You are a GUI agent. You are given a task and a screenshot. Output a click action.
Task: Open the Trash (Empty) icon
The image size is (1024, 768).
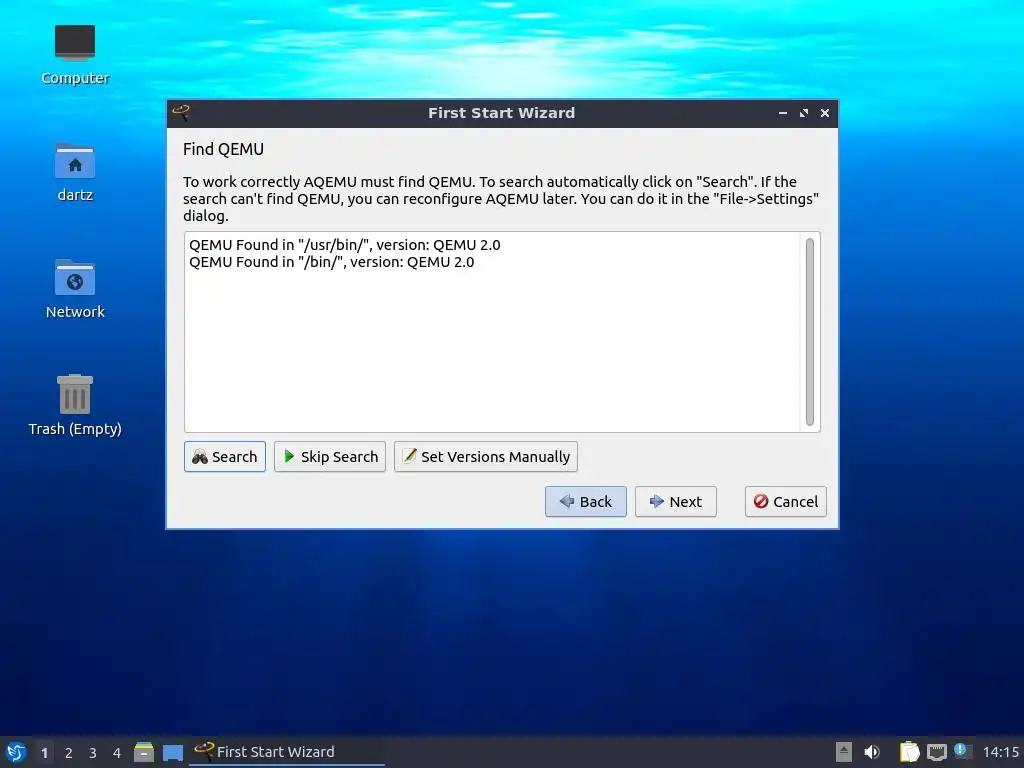(x=75, y=405)
